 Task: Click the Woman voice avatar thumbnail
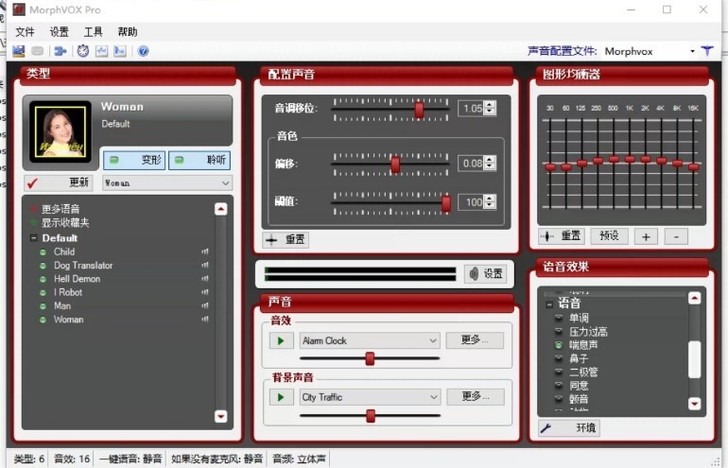60,132
